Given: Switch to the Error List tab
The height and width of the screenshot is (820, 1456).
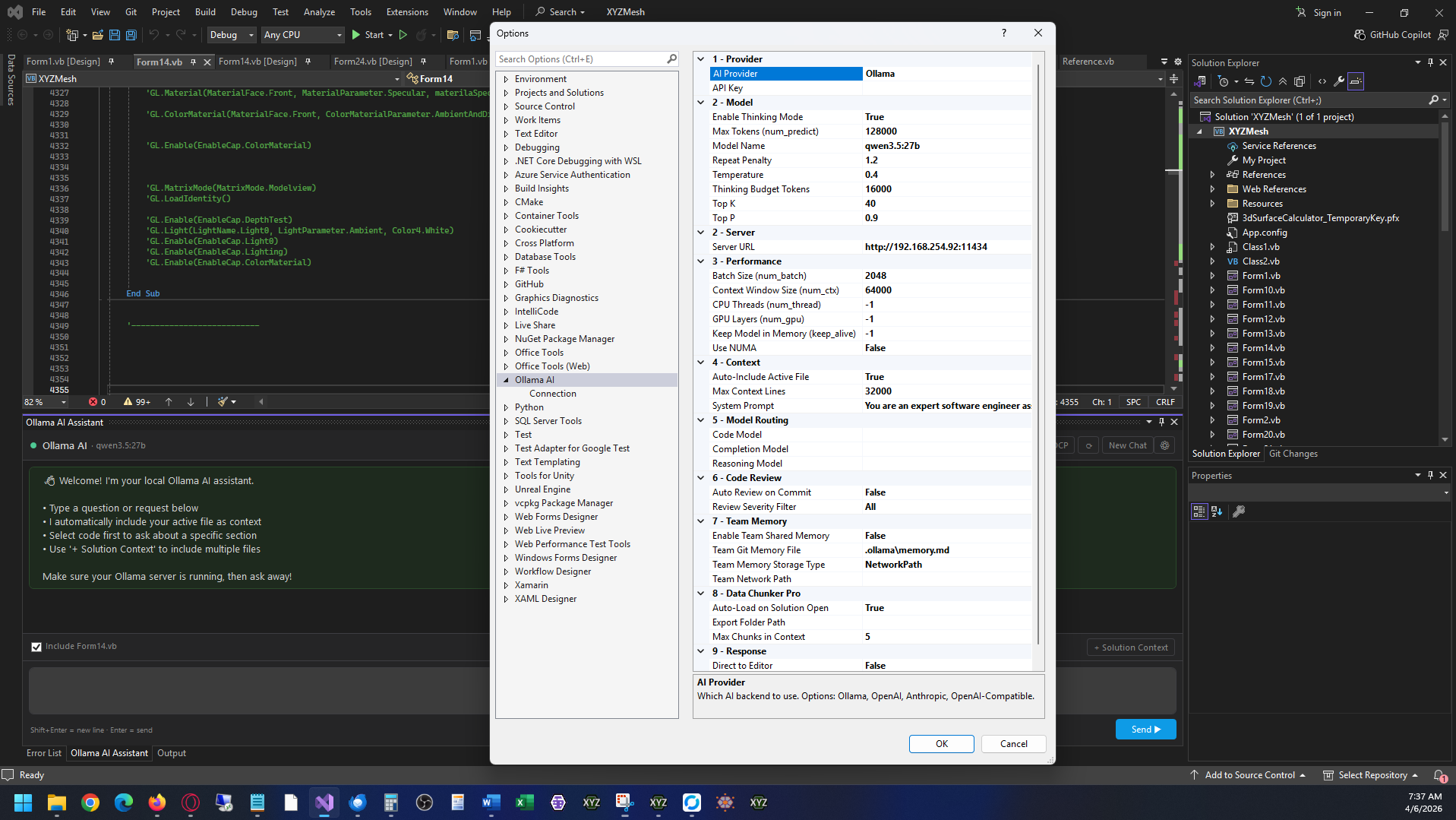Looking at the screenshot, I should 44,753.
